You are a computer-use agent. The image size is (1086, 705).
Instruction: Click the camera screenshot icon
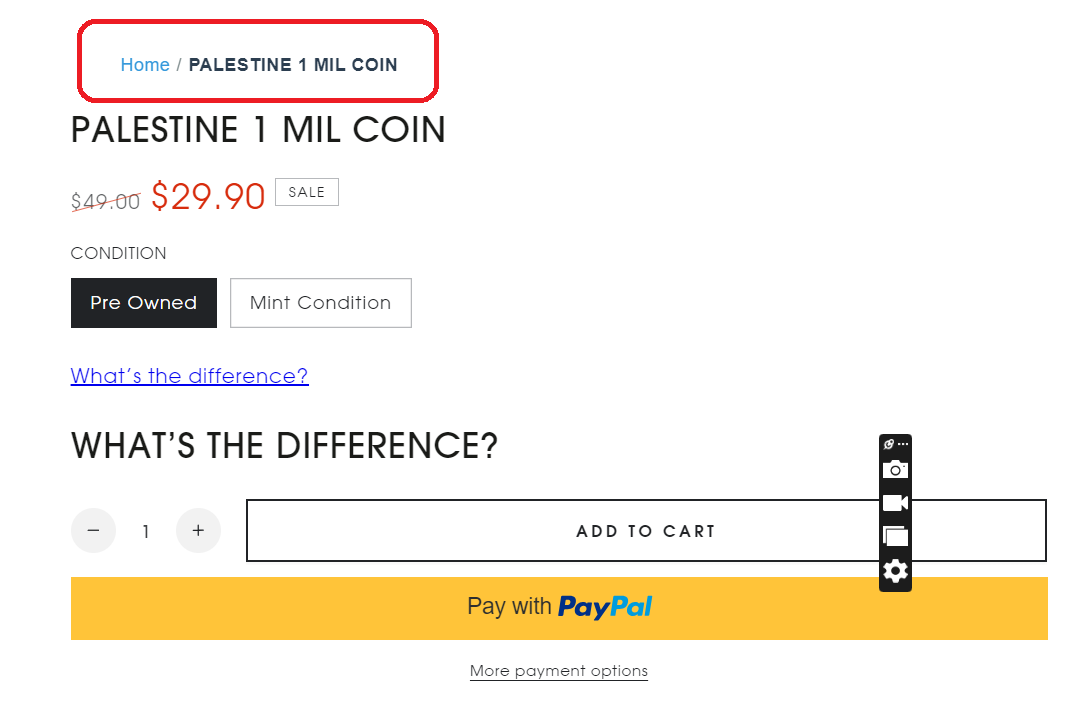click(x=895, y=470)
